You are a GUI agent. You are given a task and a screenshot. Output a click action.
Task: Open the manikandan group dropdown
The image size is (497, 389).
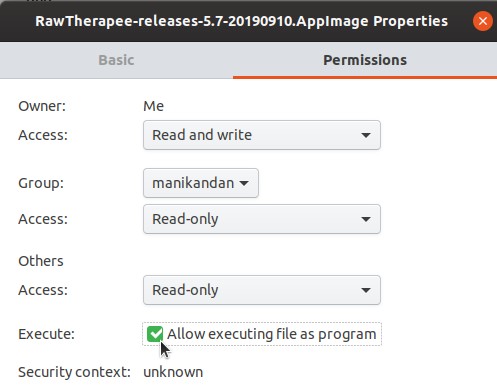201,183
